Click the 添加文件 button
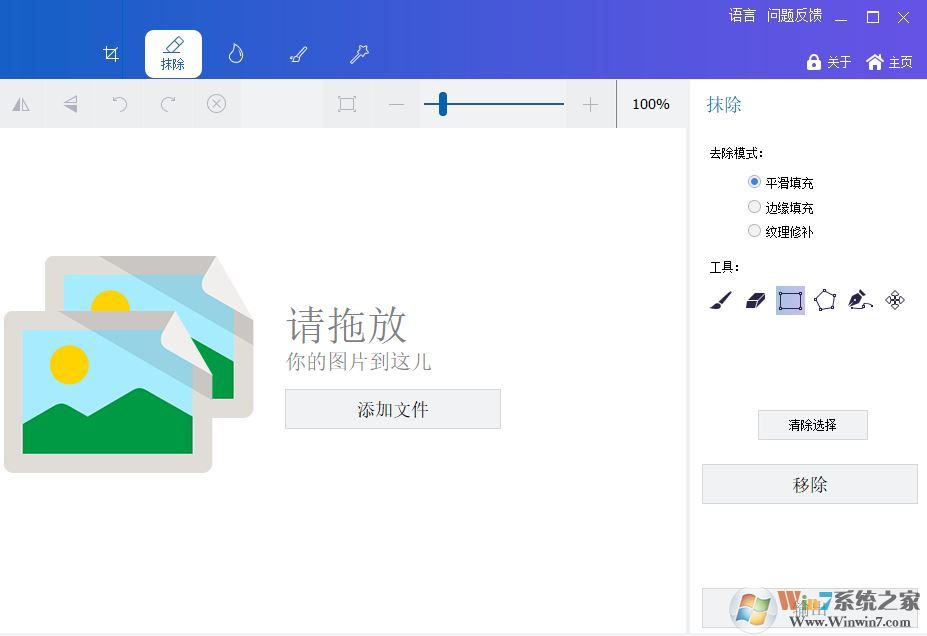Image resolution: width=927 pixels, height=636 pixels. click(x=392, y=409)
